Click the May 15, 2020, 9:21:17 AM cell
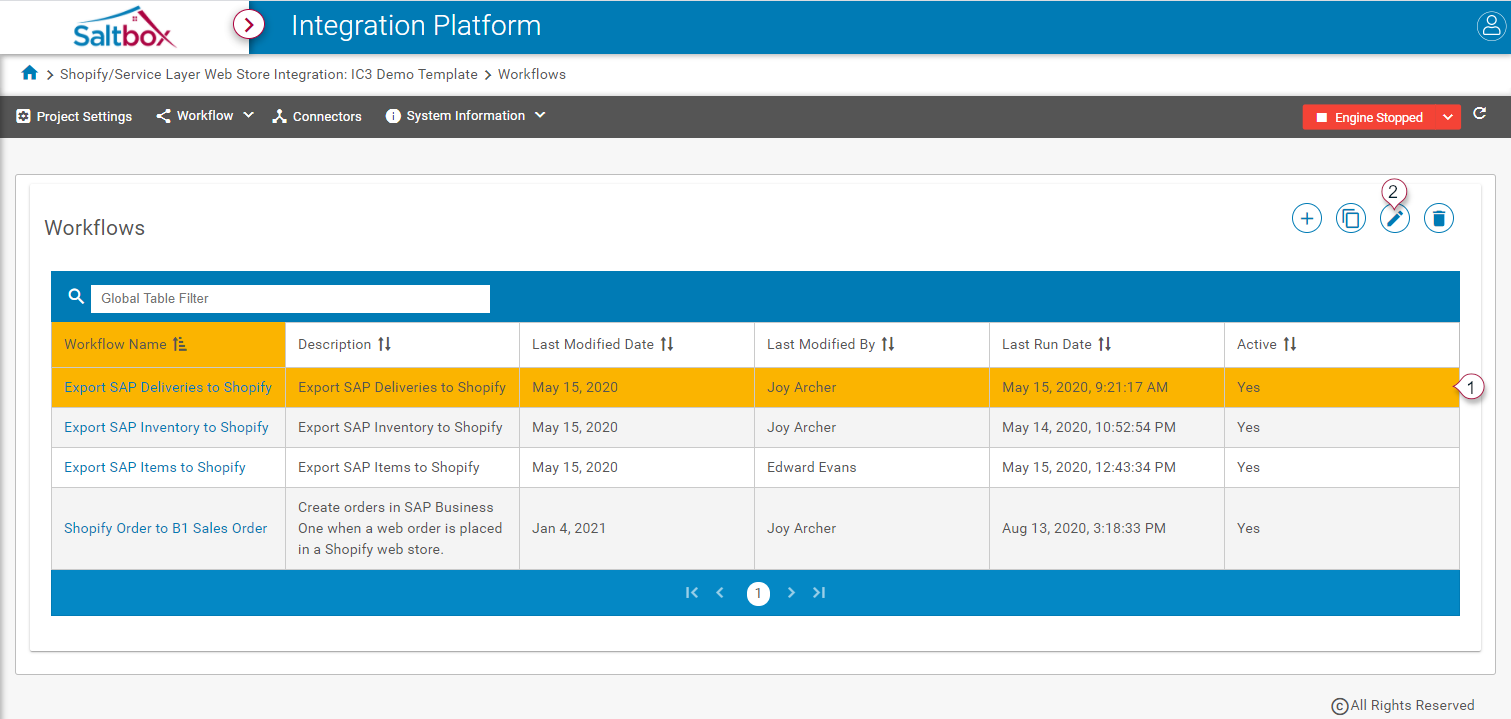1511x719 pixels. pyautogui.click(x=1107, y=387)
